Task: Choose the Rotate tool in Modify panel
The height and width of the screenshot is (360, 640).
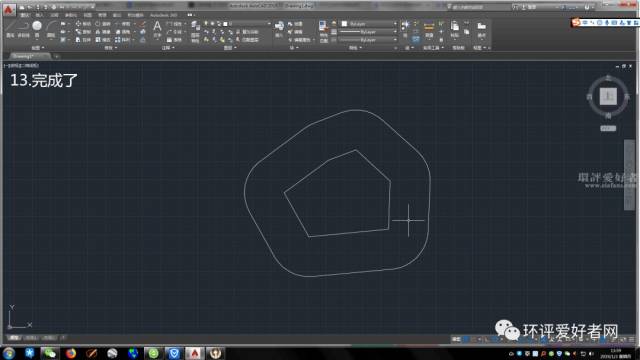Action: 103,24
